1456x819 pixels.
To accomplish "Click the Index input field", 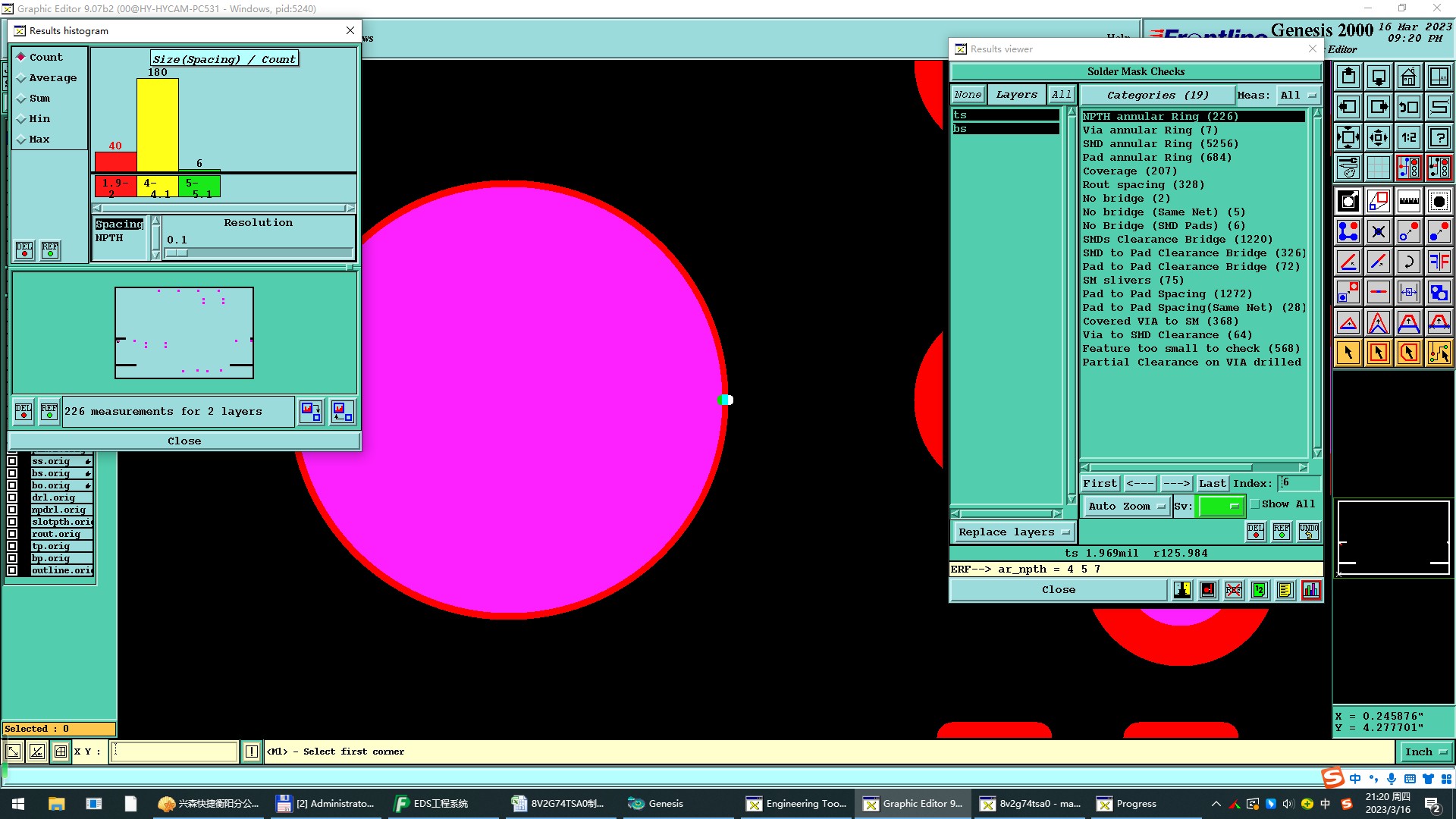I will [1299, 483].
